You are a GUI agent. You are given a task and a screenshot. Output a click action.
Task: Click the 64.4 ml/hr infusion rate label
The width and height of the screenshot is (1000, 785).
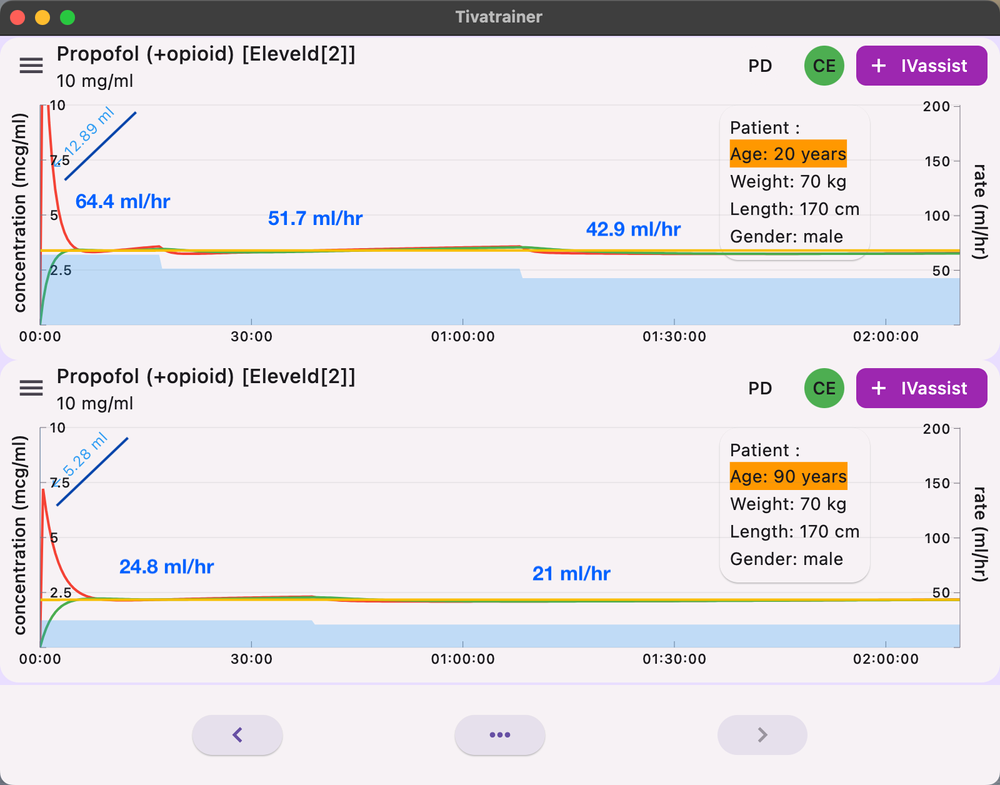coord(123,202)
